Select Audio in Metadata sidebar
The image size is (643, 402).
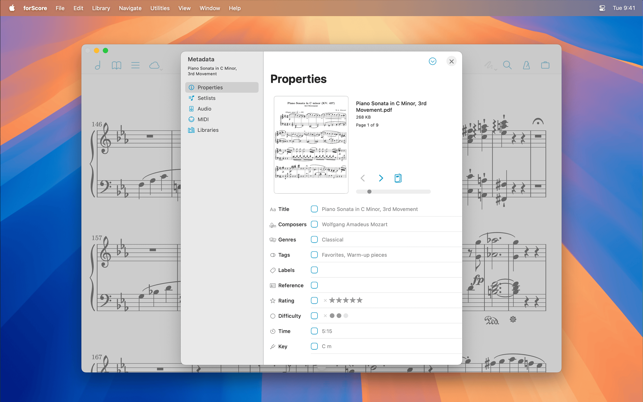(x=222, y=109)
